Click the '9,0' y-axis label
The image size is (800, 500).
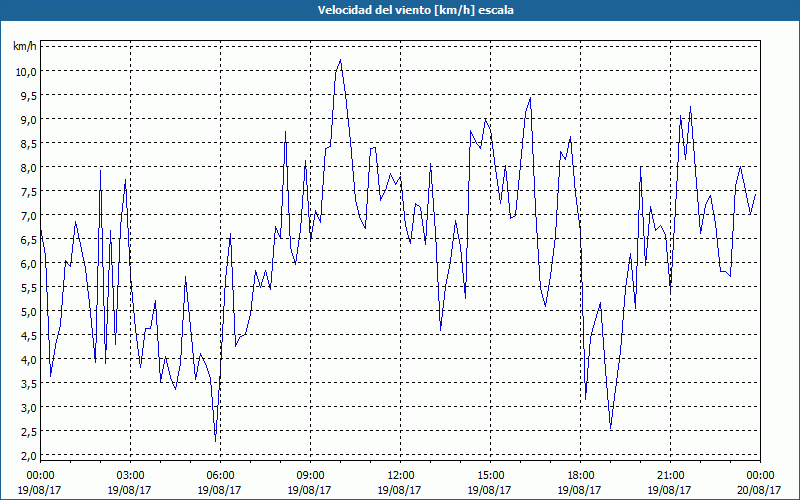pos(29,119)
